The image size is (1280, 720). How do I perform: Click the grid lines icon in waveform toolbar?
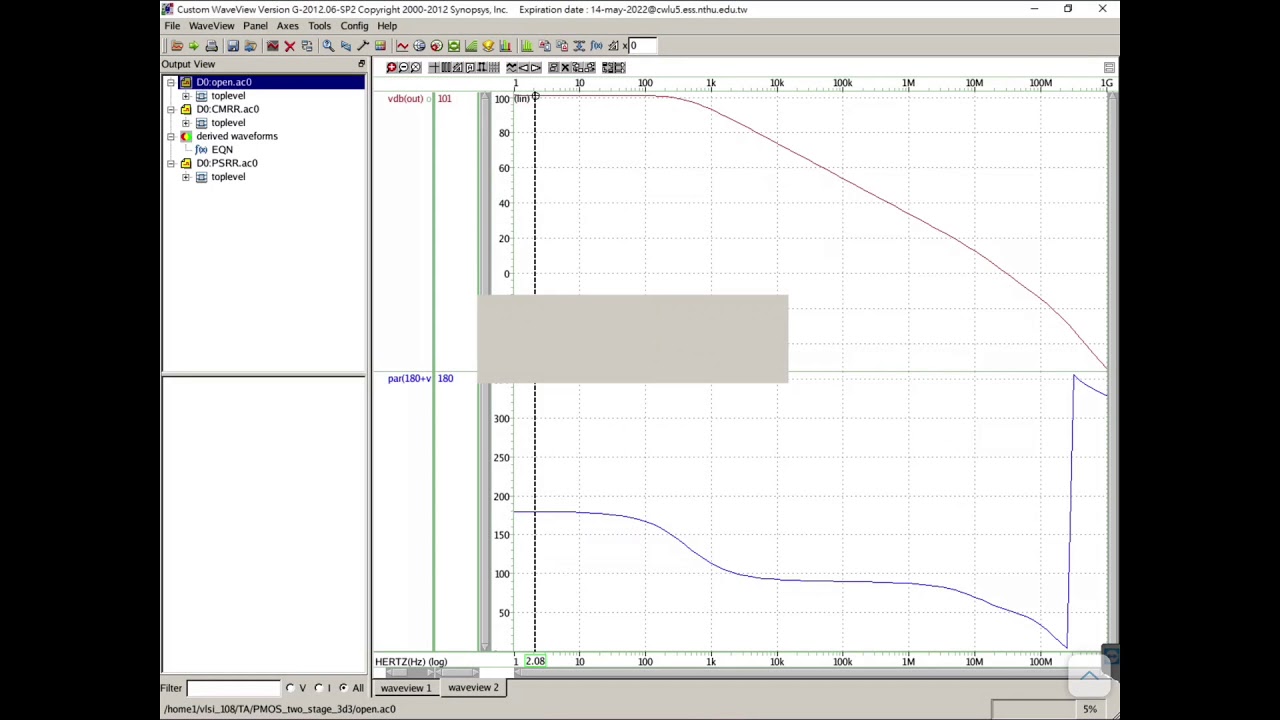[494, 67]
